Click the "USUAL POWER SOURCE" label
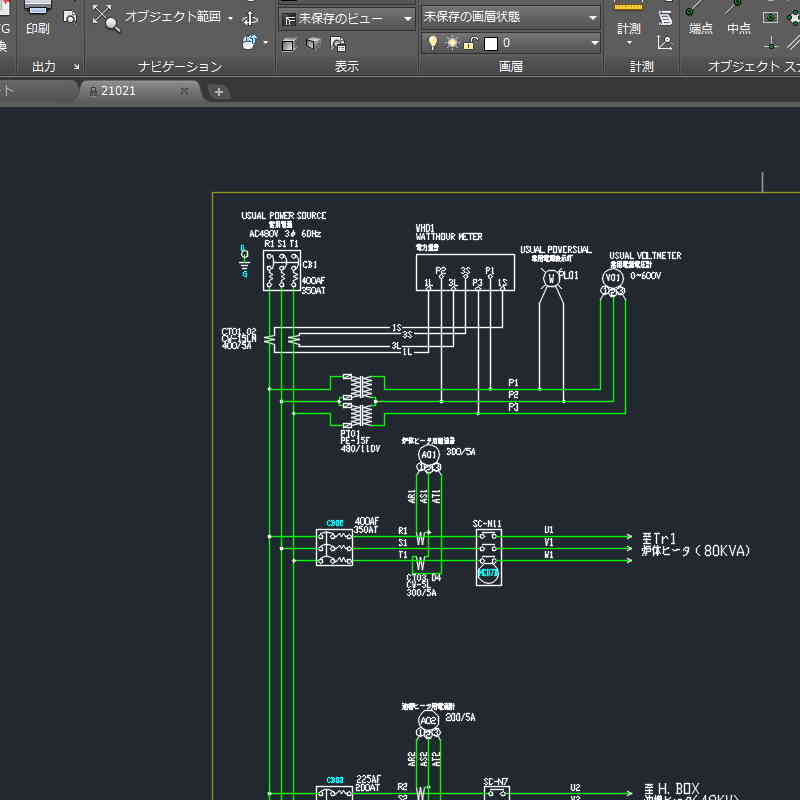This screenshot has width=800, height=800. point(284,216)
